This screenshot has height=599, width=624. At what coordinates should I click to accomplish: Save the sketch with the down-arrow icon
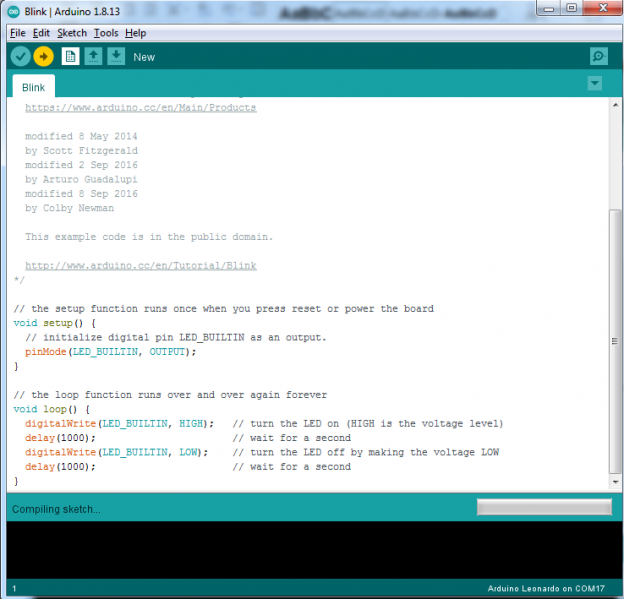116,57
